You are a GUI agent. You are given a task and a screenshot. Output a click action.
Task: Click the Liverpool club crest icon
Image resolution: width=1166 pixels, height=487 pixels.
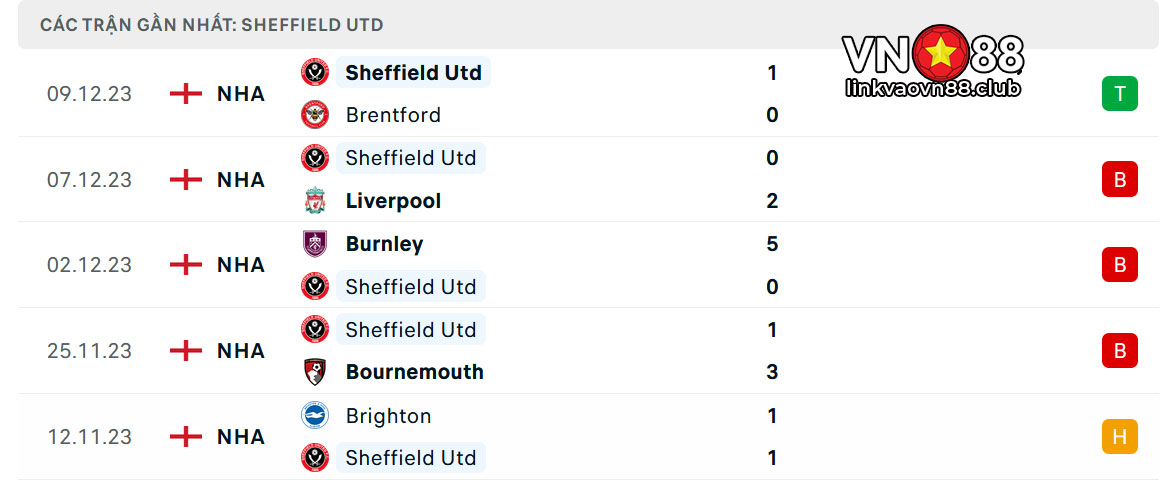315,201
